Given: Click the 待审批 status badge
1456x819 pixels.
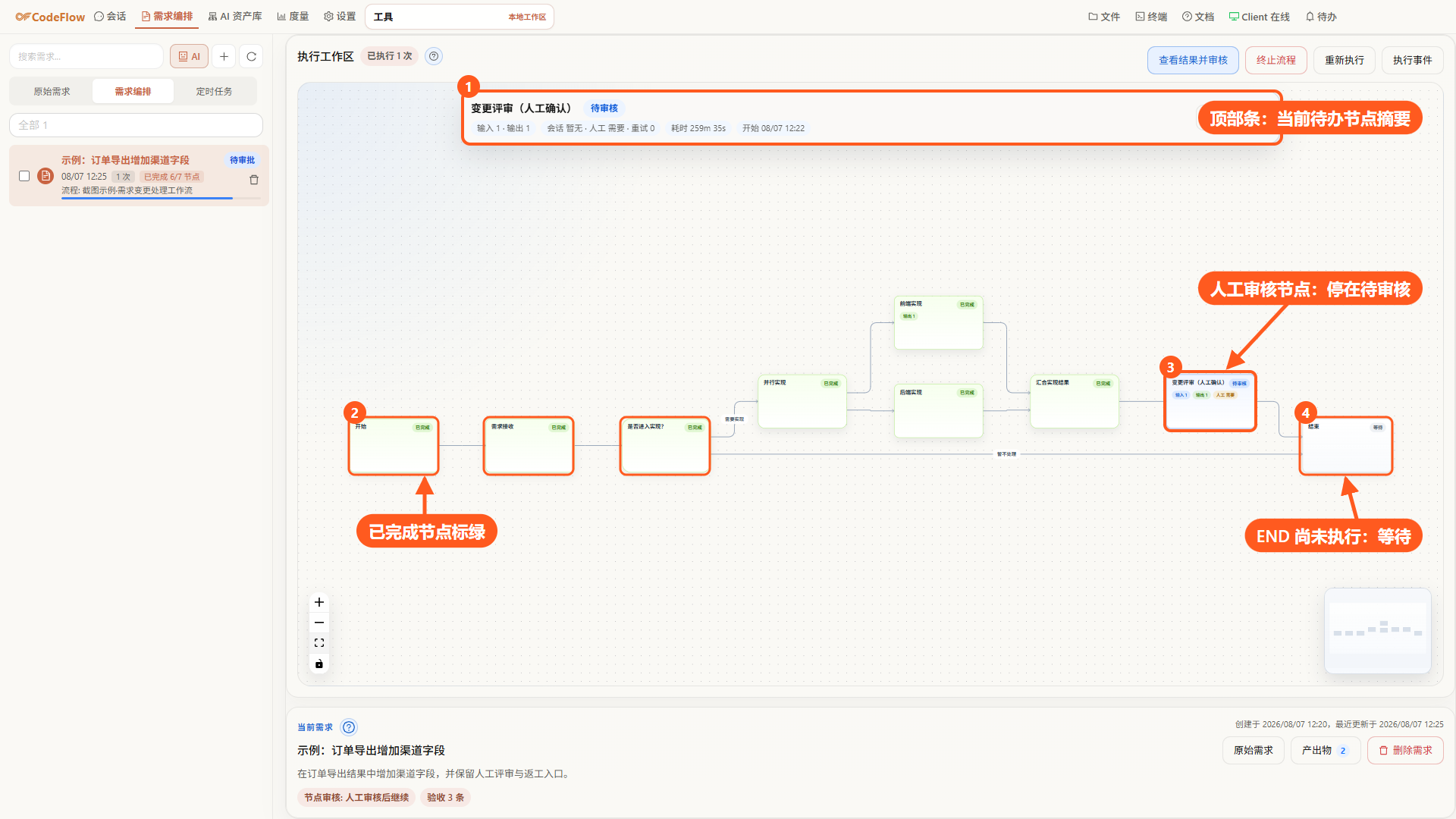Looking at the screenshot, I should (242, 160).
